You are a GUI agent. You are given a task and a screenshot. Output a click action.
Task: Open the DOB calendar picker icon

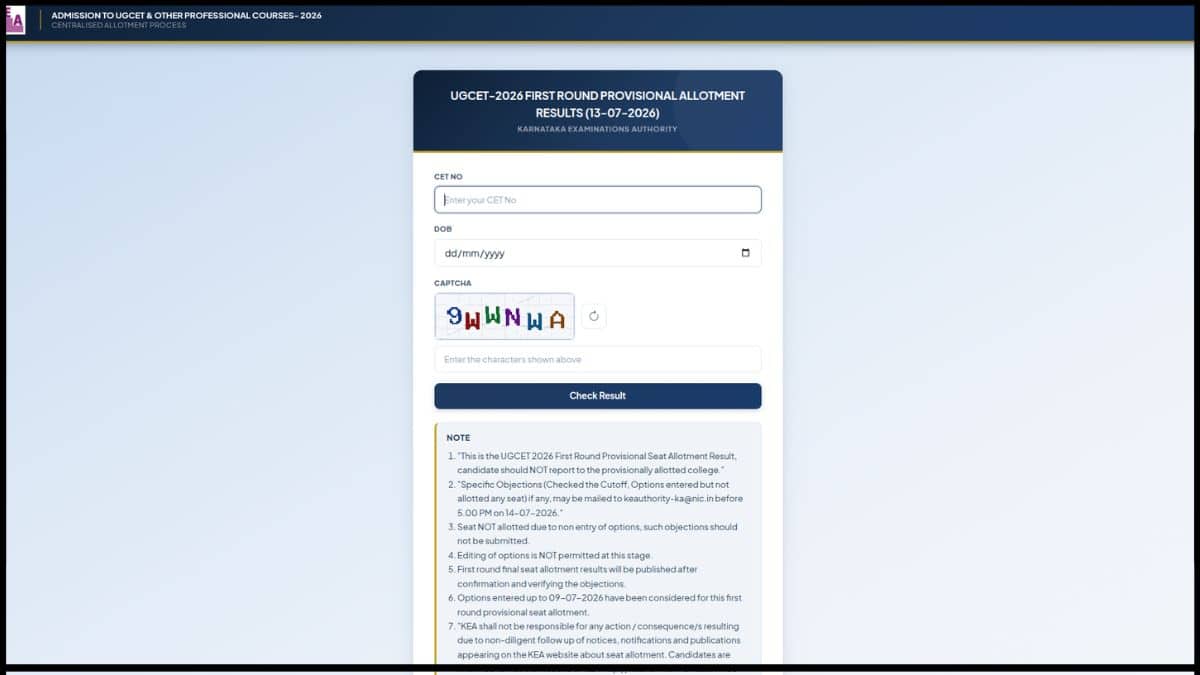pyautogui.click(x=745, y=253)
